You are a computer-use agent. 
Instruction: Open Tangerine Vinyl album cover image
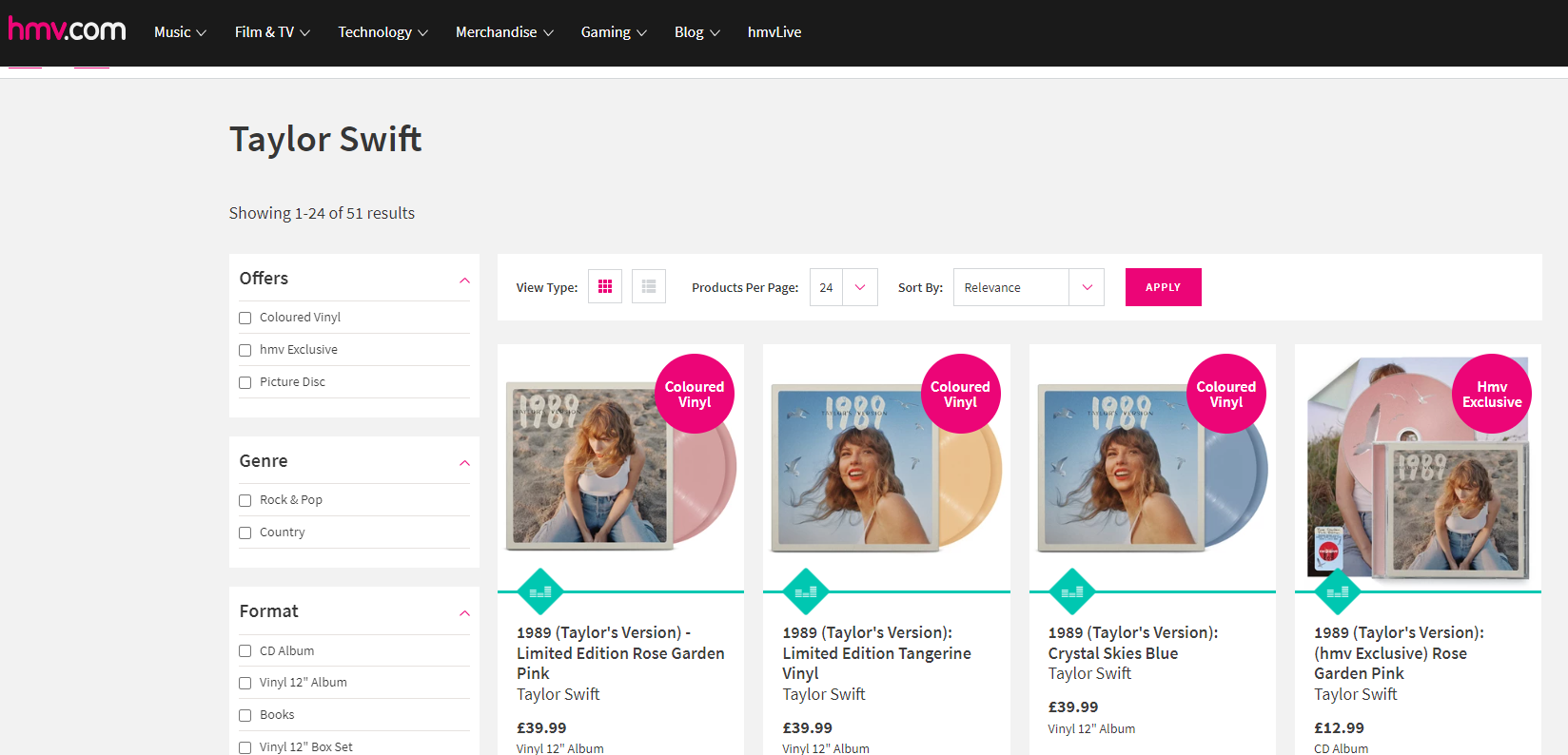click(x=886, y=468)
